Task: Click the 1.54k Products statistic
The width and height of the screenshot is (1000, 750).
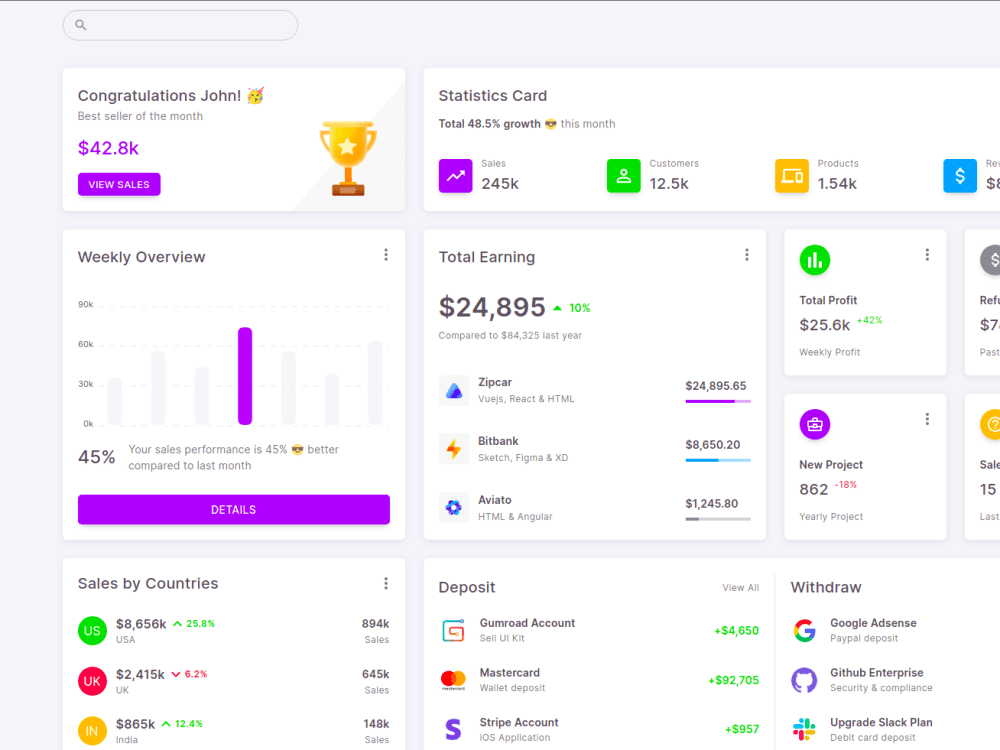Action: [837, 184]
